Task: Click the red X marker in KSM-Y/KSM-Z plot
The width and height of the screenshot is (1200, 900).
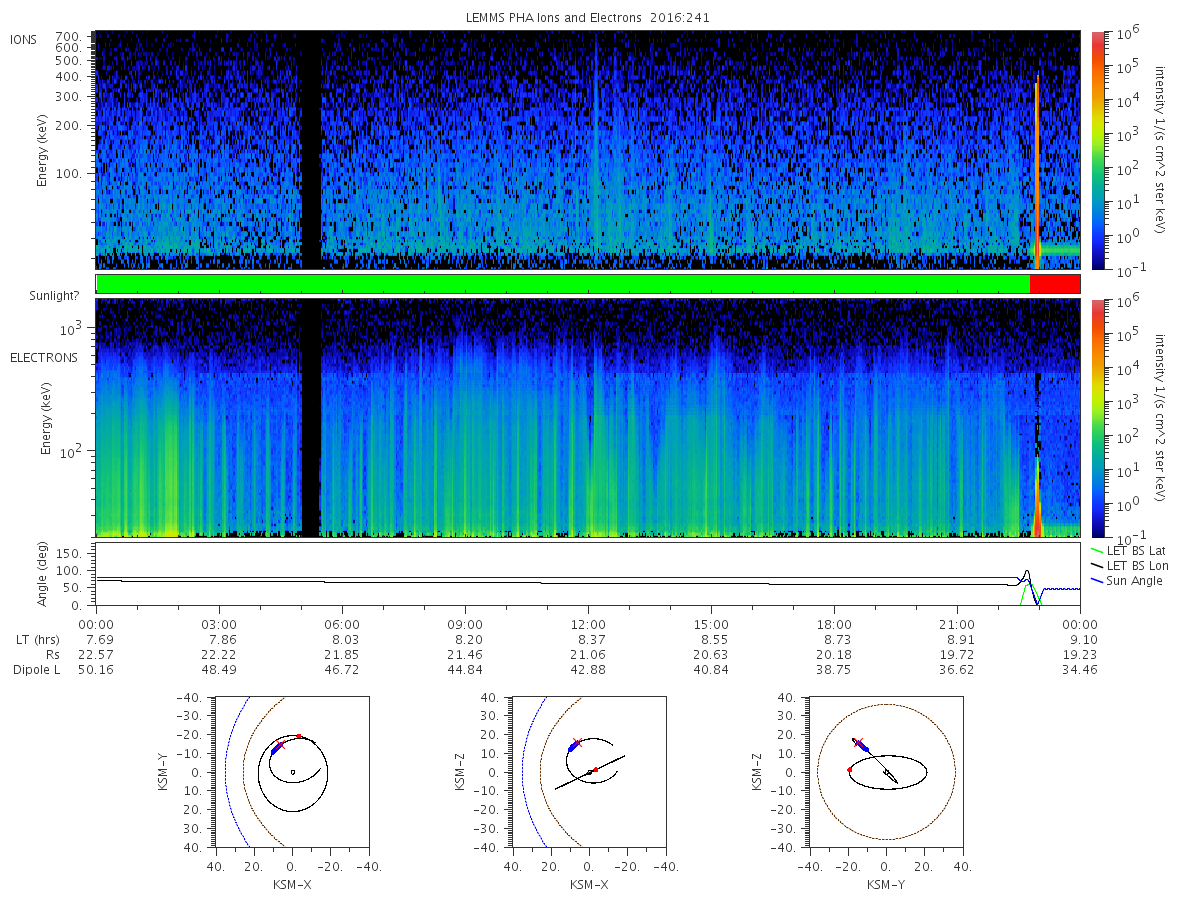Action: [x=858, y=743]
